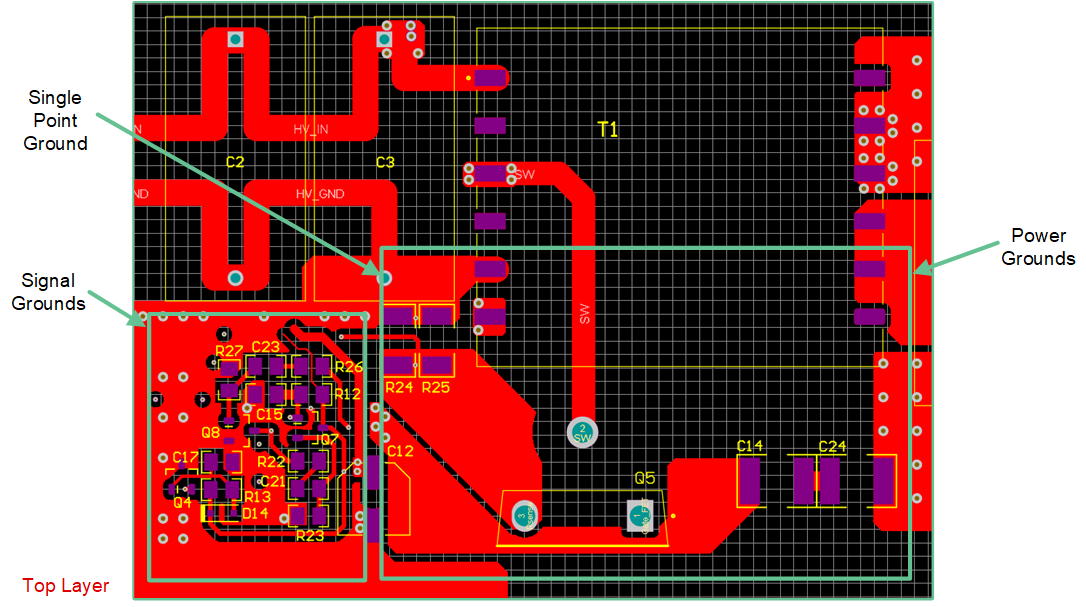Image resolution: width=1086 pixels, height=607 pixels.
Task: Click the R24 resistor designator
Action: [399, 387]
